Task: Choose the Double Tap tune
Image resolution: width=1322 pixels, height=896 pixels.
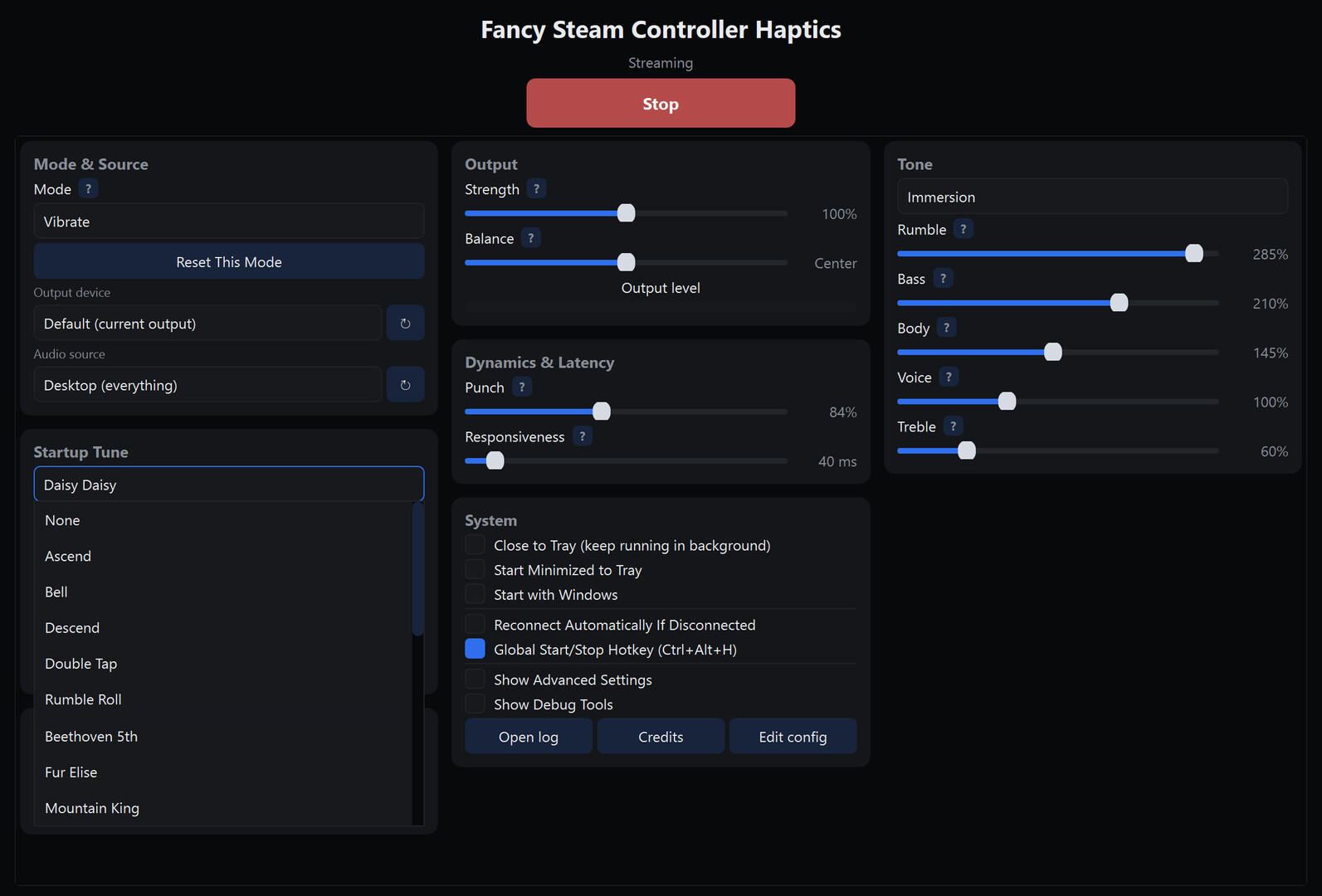Action: (x=223, y=664)
